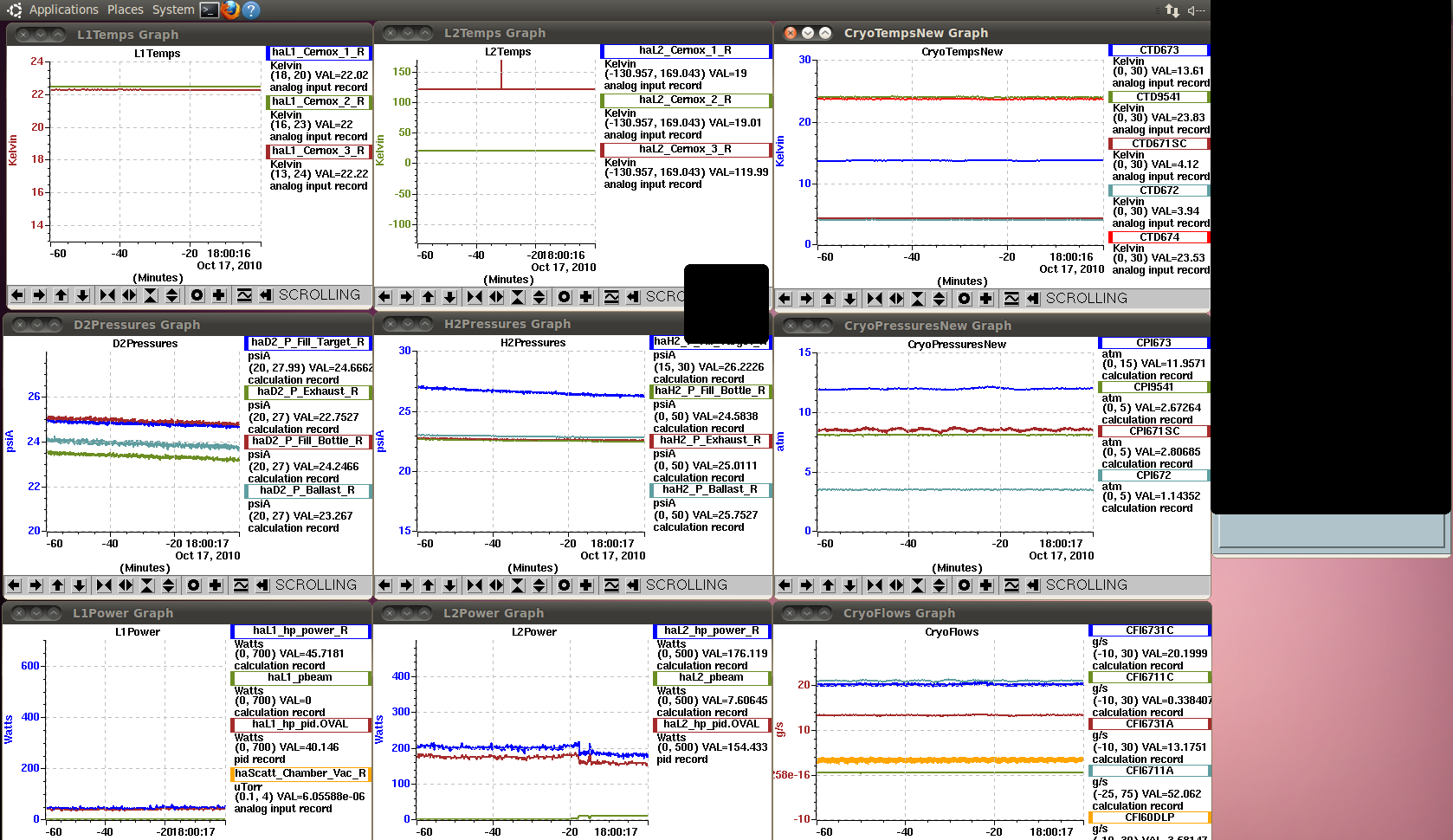
Task: Select the CFI6731A channel in CryoFlows legend
Action: 1150,724
